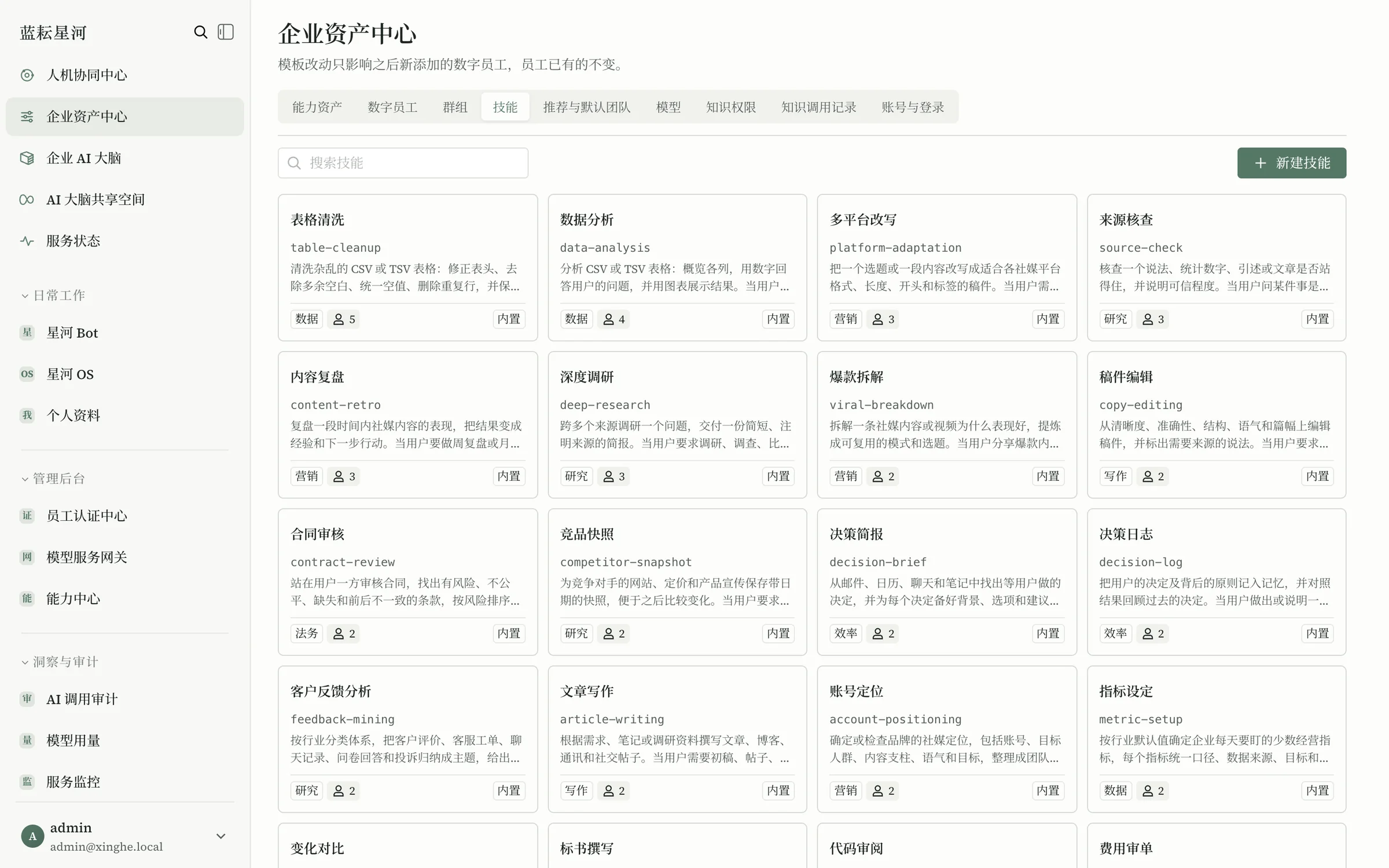
Task: Open 星河 OS in the sidebar
Action: 124,374
